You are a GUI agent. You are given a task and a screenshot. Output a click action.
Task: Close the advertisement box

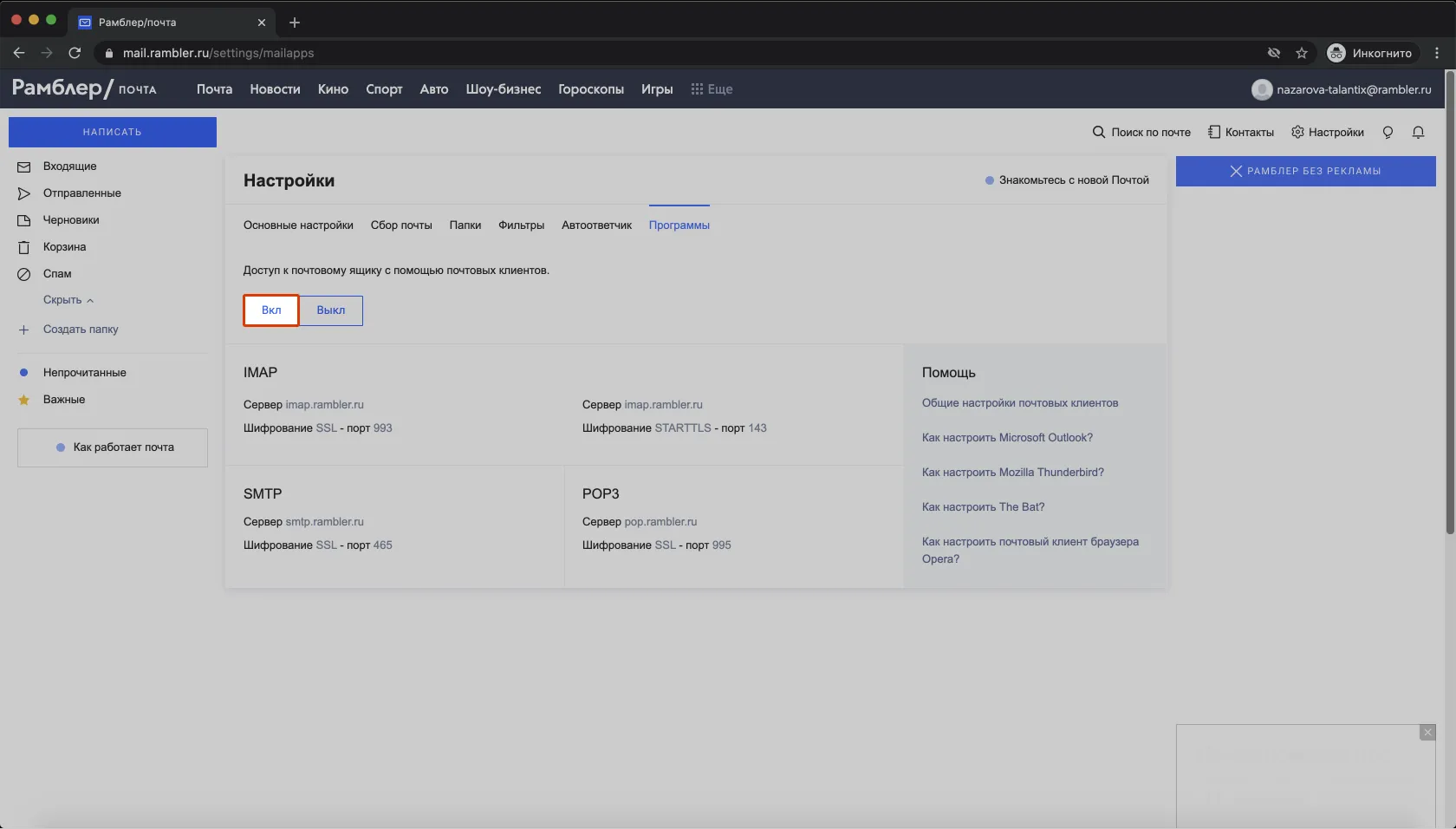[1427, 733]
